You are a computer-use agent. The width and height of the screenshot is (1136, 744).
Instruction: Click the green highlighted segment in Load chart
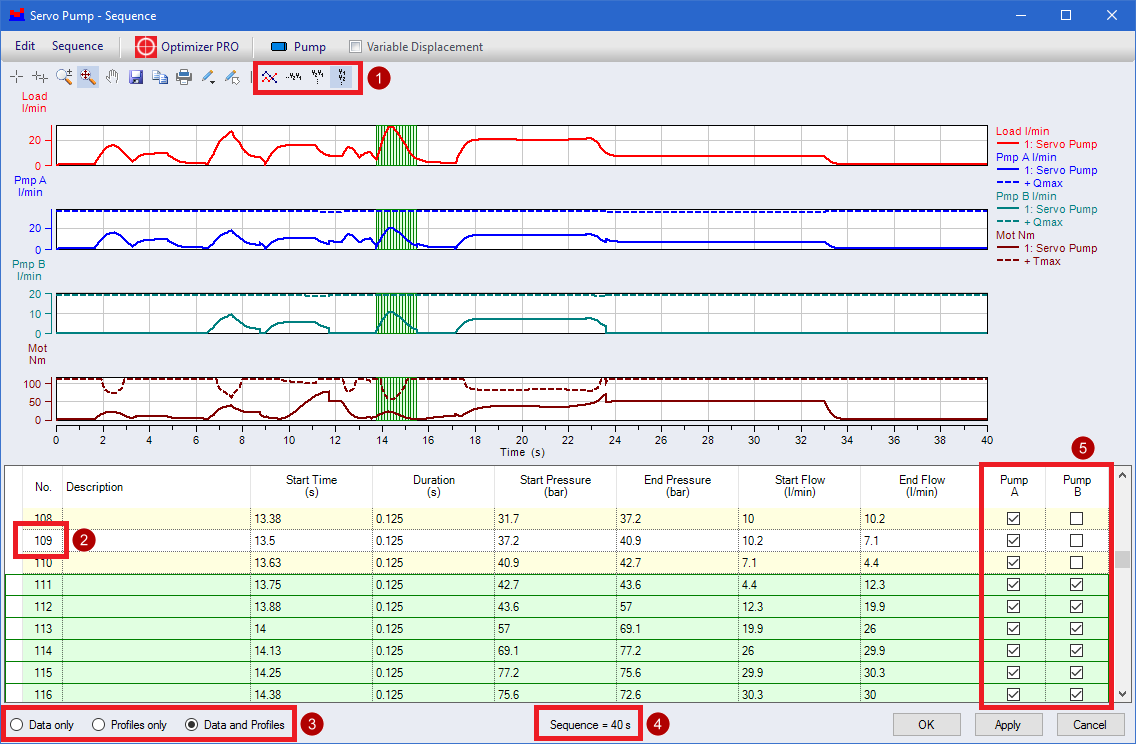coord(396,146)
